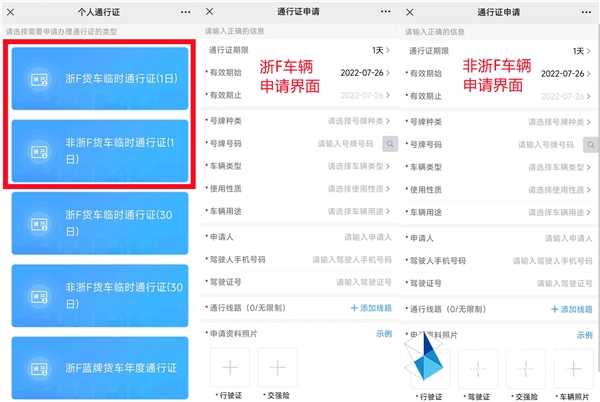
Task: Open 示例 link in 浙F form
Action: tap(384, 334)
